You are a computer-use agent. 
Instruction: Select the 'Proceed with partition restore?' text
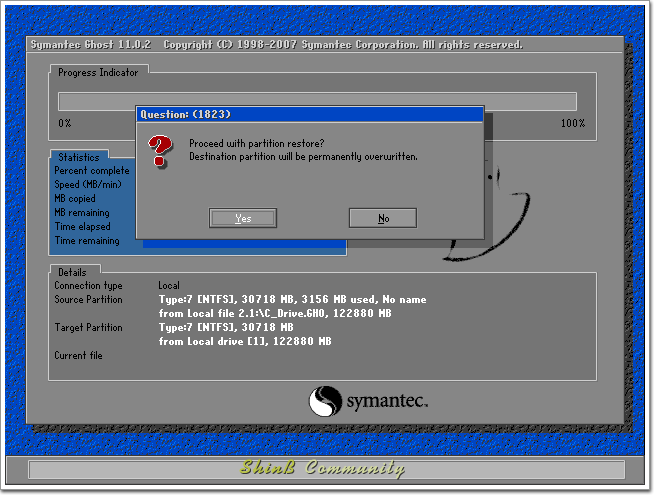257,143
